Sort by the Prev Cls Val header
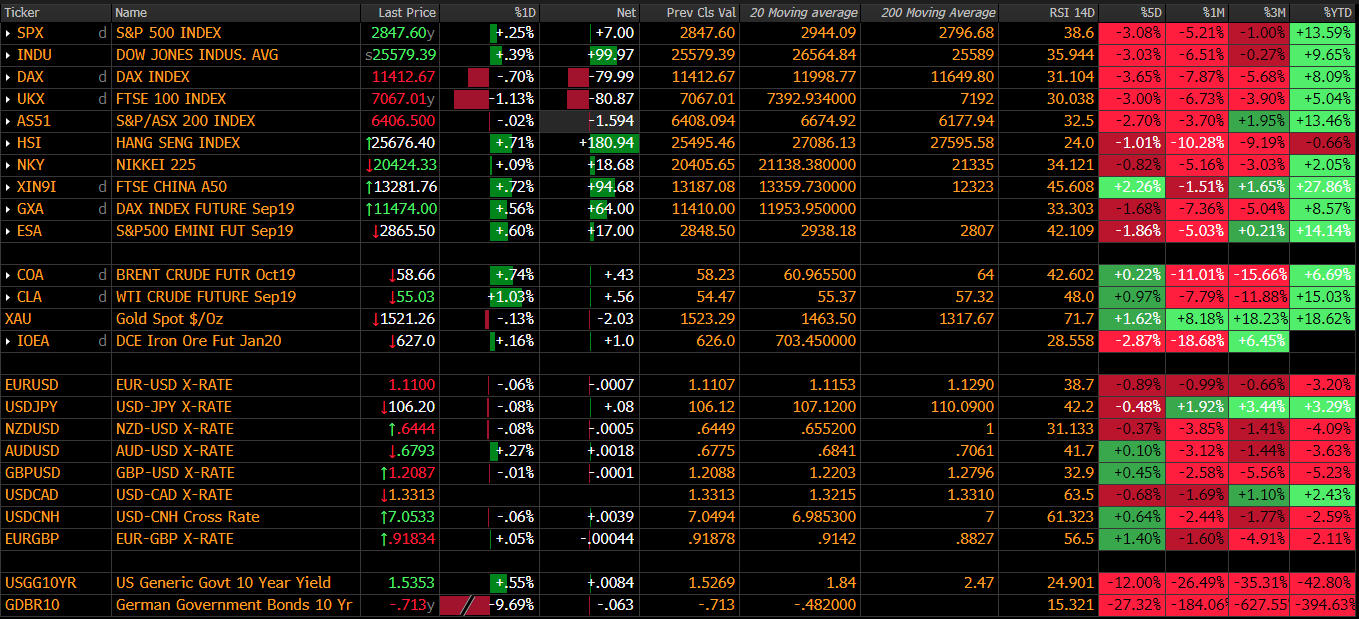 point(690,12)
